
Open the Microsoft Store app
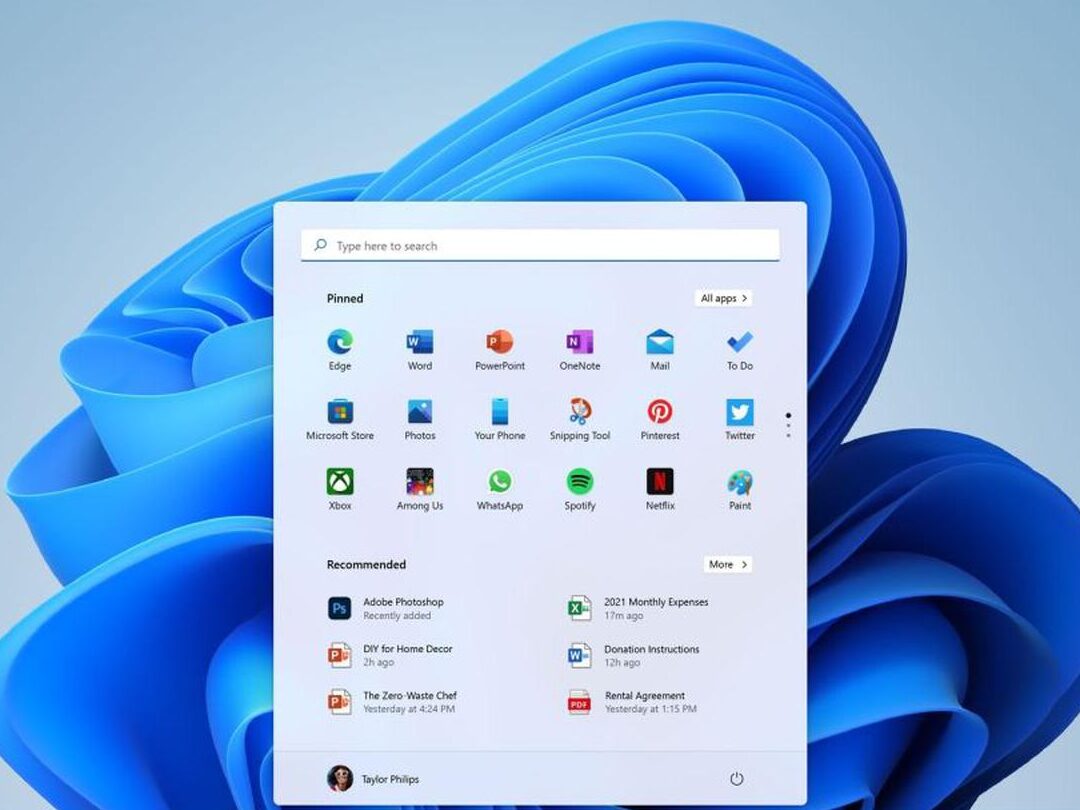(x=340, y=413)
